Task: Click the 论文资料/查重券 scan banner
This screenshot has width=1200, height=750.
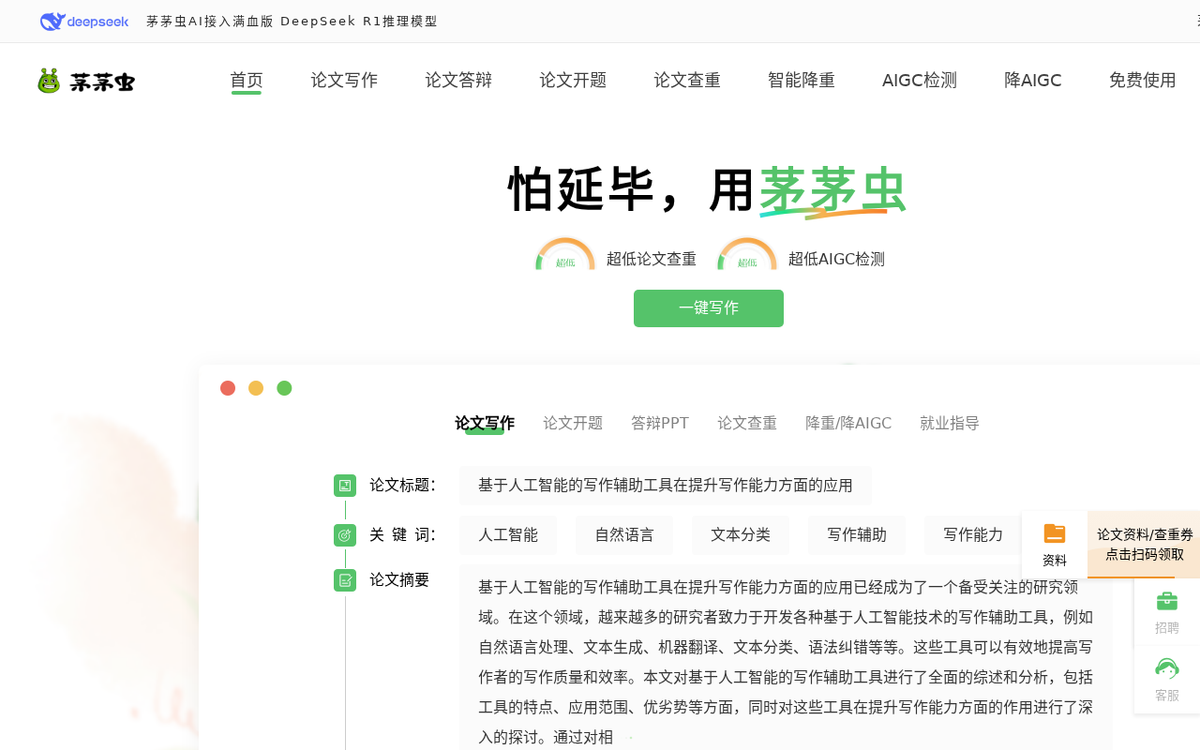Action: [x=1144, y=544]
